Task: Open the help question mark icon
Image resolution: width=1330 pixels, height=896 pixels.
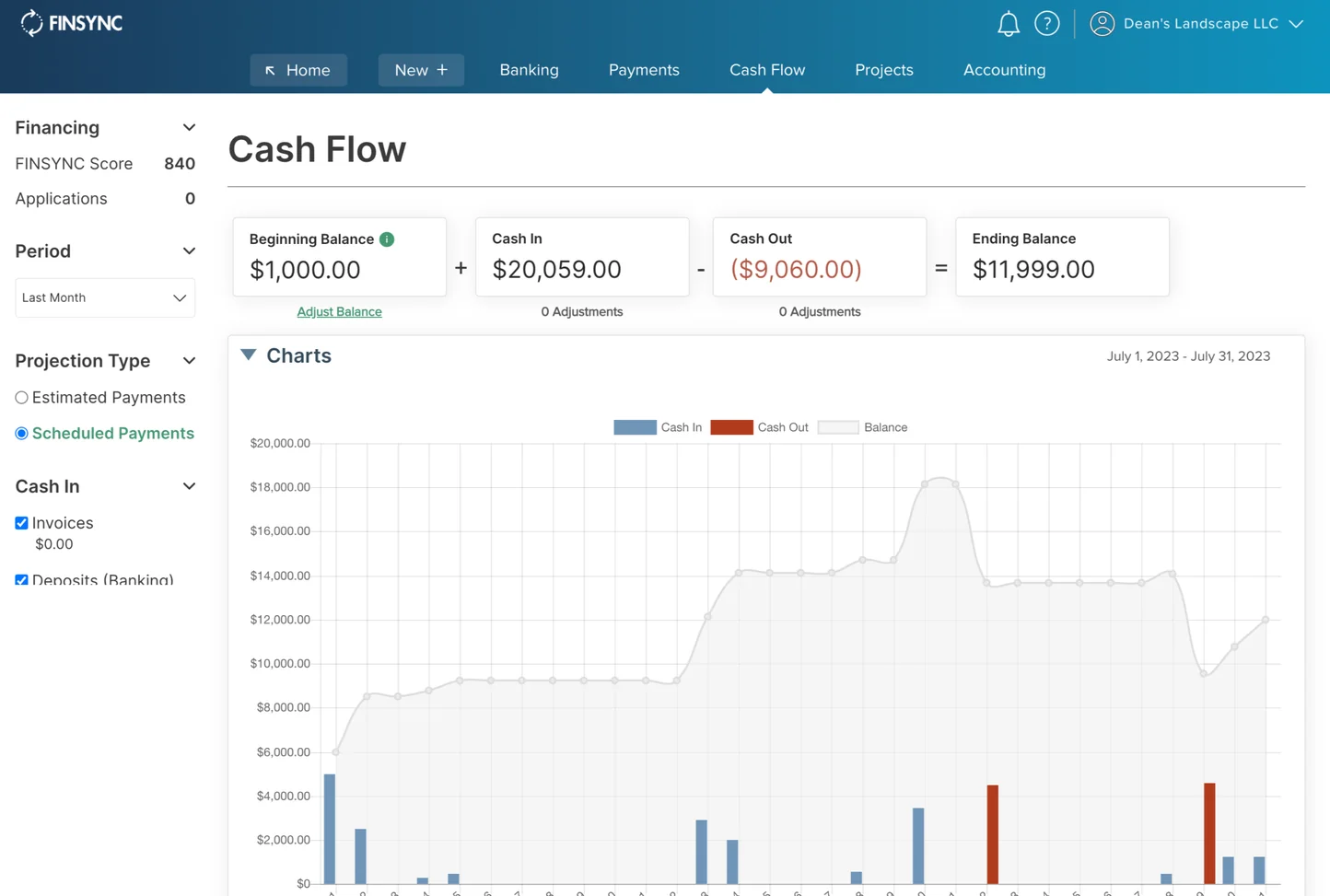Action: [1047, 23]
